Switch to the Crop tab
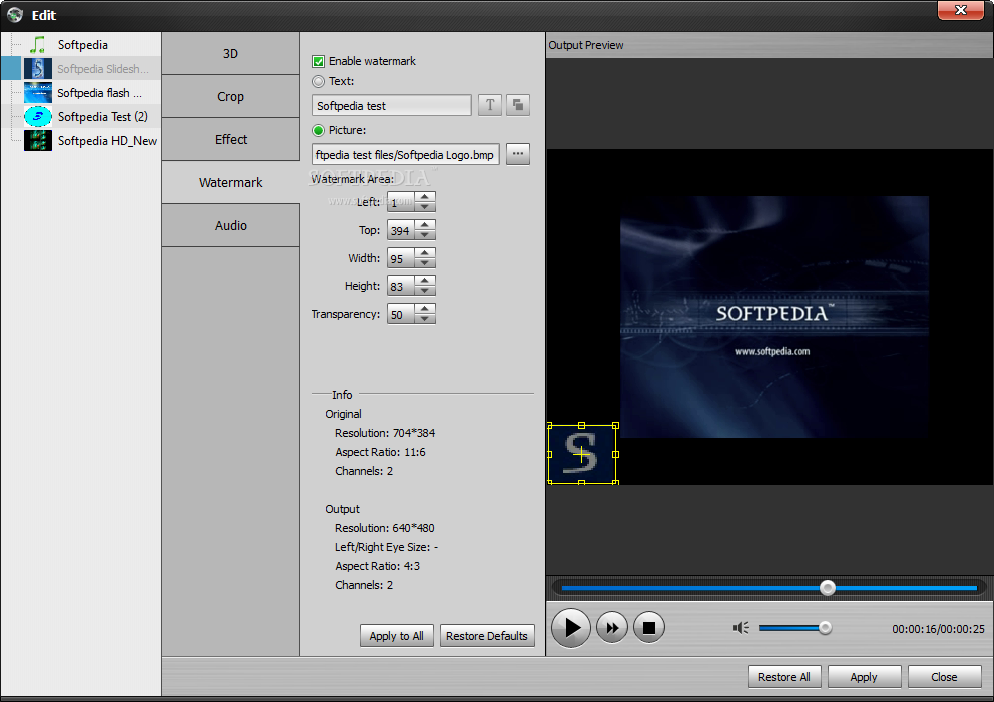994x702 pixels. click(x=230, y=96)
